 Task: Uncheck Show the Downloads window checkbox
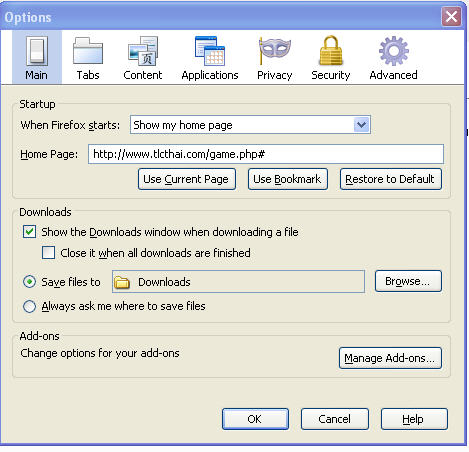29,231
